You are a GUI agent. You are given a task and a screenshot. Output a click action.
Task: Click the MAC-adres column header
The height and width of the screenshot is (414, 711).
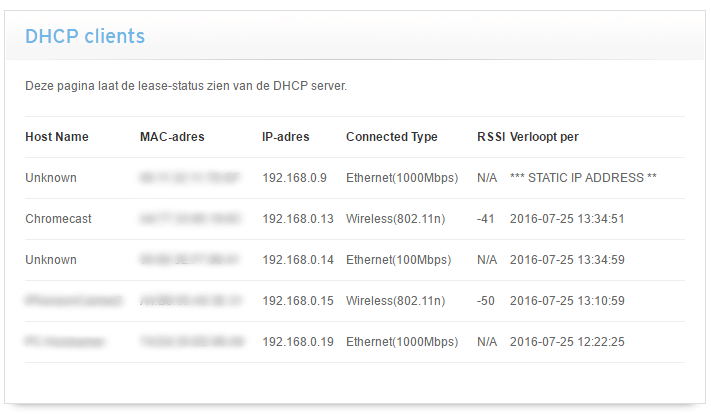[x=172, y=137]
